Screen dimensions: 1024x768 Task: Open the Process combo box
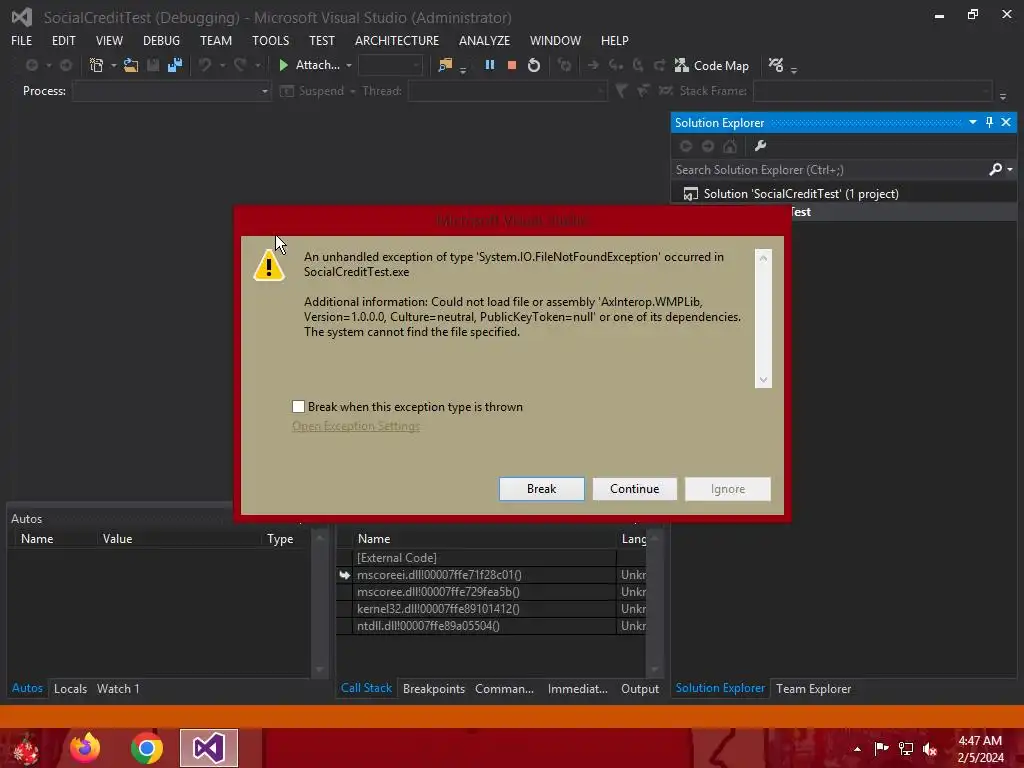click(x=172, y=91)
